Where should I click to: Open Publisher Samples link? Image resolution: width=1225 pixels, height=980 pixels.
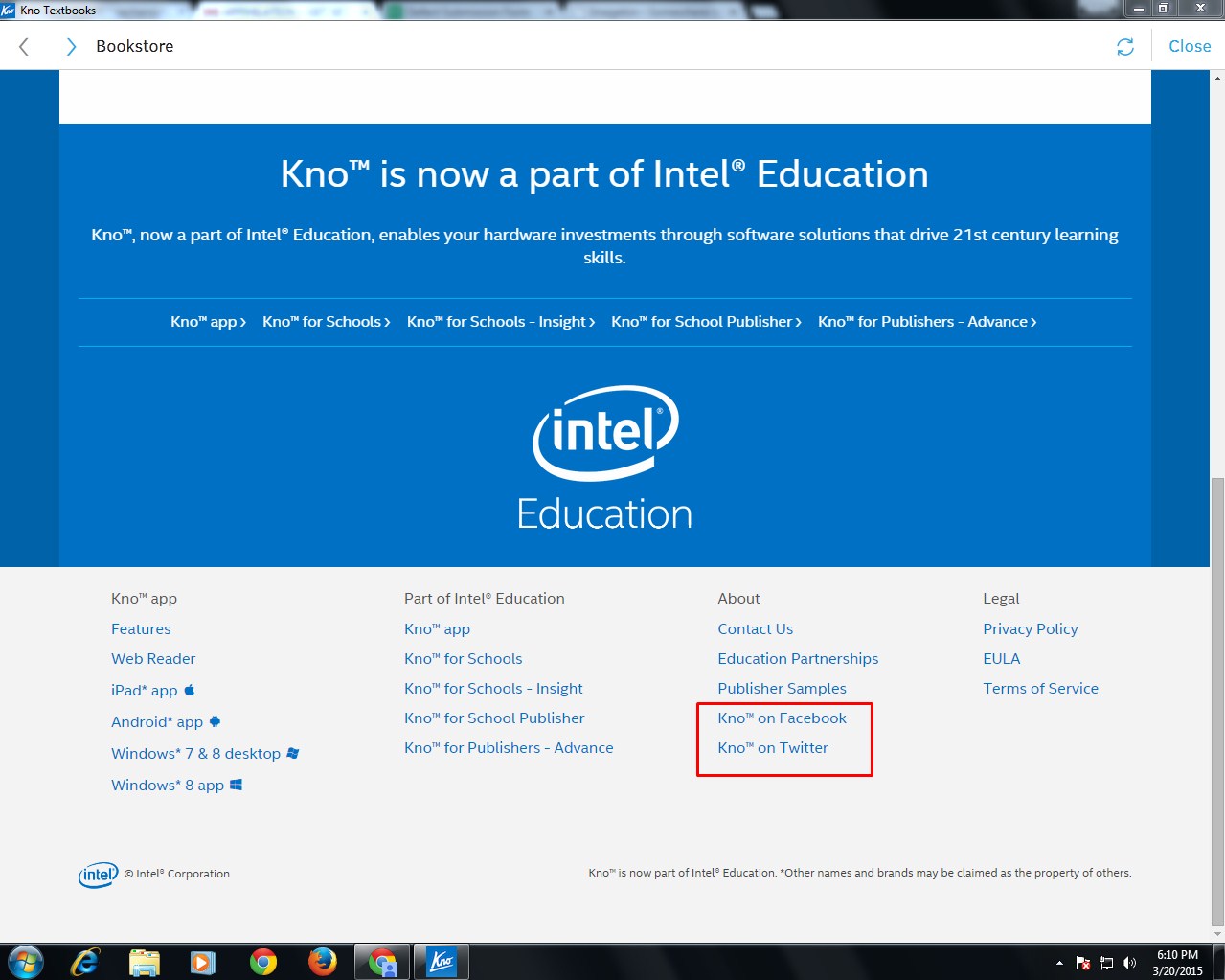point(783,689)
